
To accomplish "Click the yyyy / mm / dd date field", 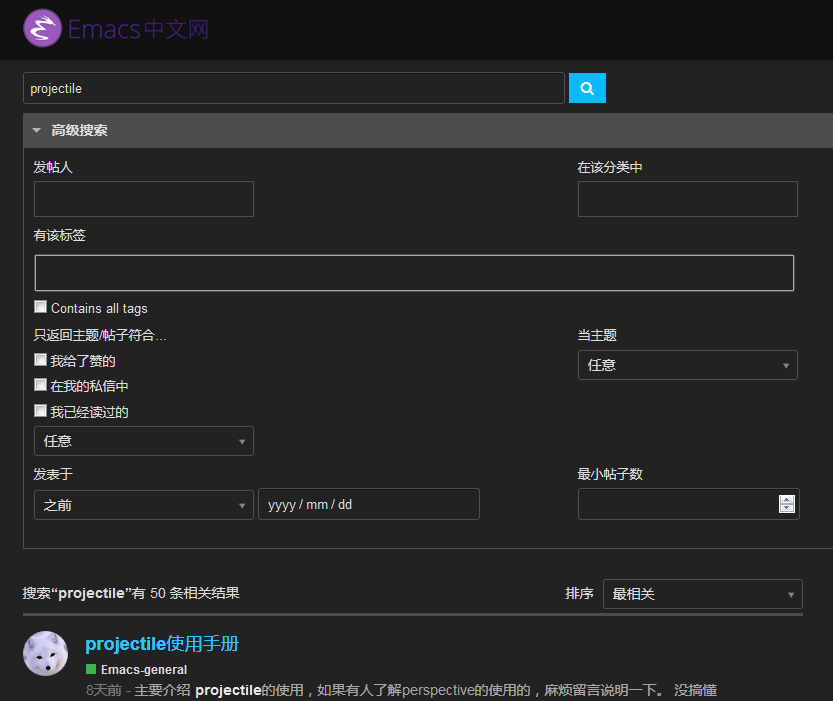I will click(369, 505).
